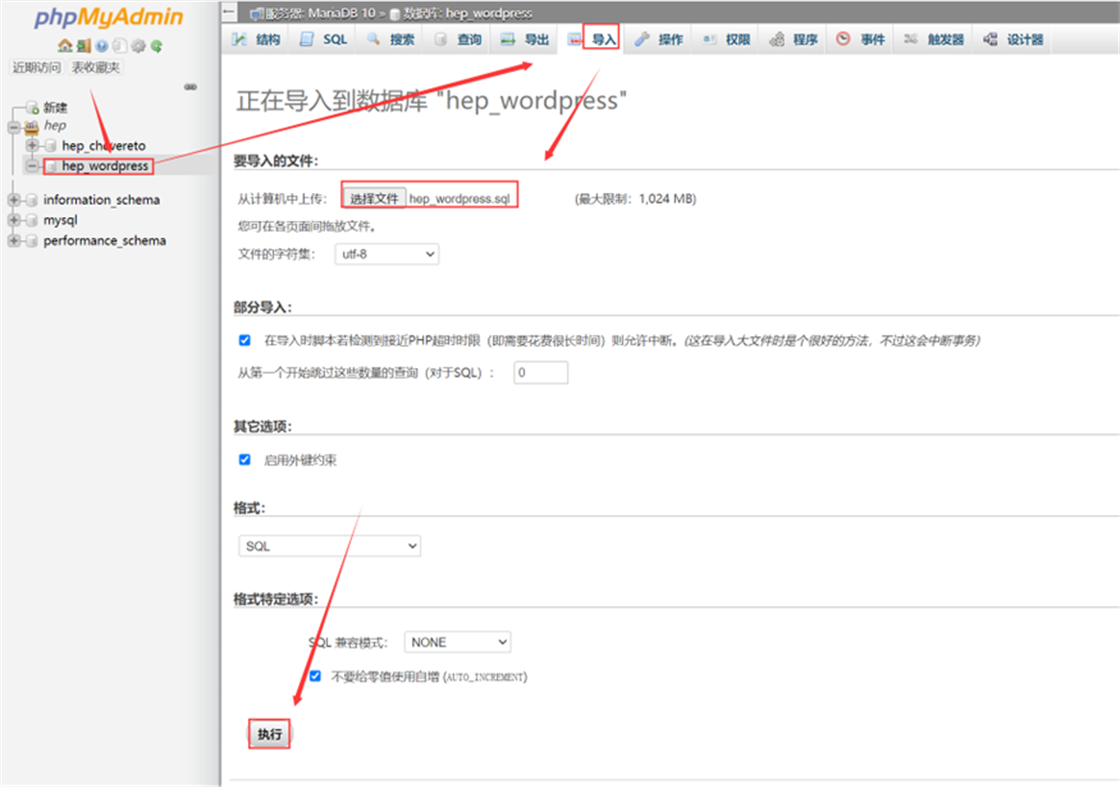Collapse navigation panel using top-left arrow icon
Screen dimensions: 1120x787
229,11
